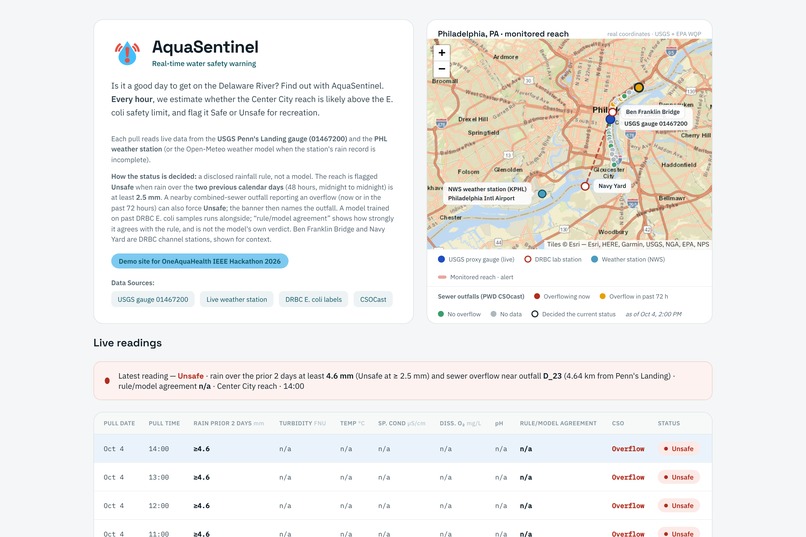The height and width of the screenshot is (537, 806).
Task: Click the RULE/MODEL AGREEMENT column header
Action: point(558,423)
